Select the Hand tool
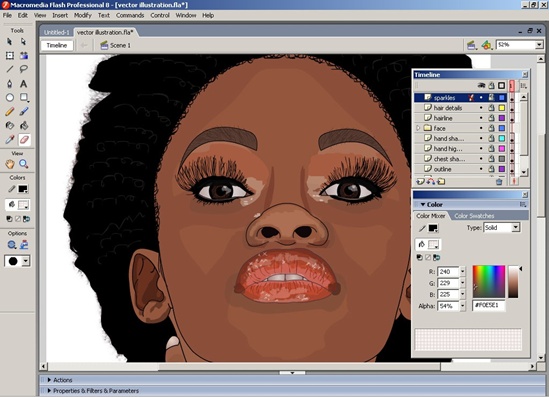The height and width of the screenshot is (397, 549). point(10,164)
